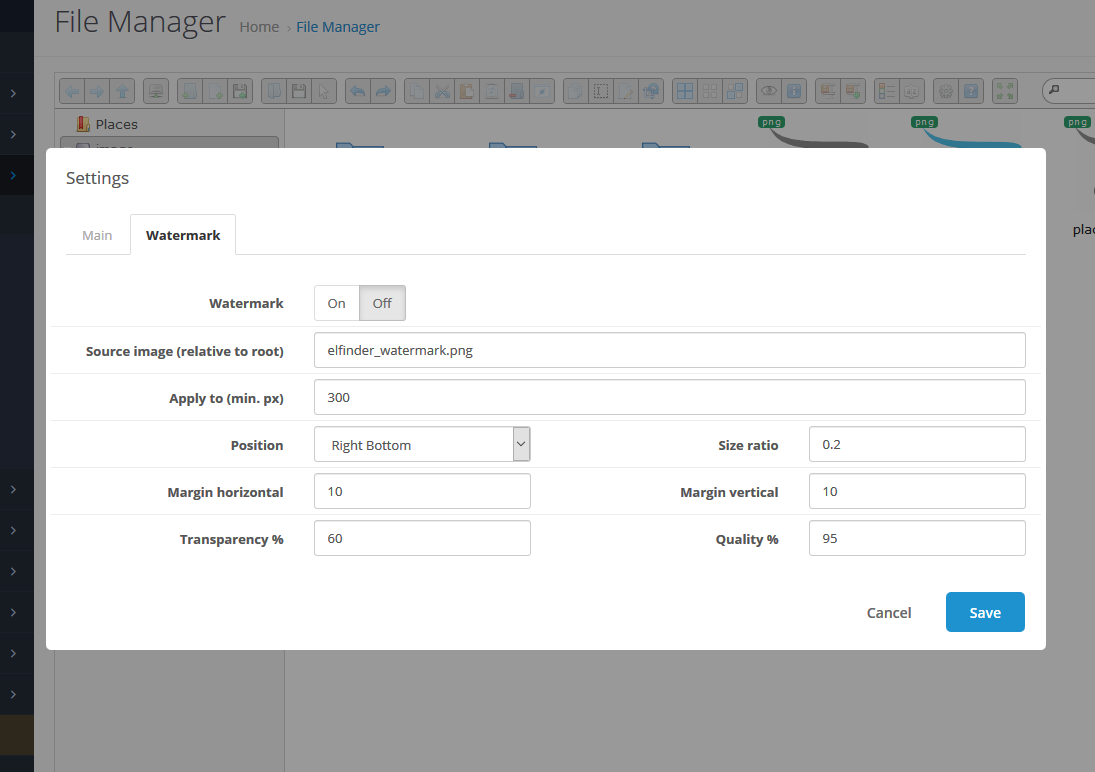Open the Position dropdown showing Right Bottom
This screenshot has height=772, width=1095.
422,445
